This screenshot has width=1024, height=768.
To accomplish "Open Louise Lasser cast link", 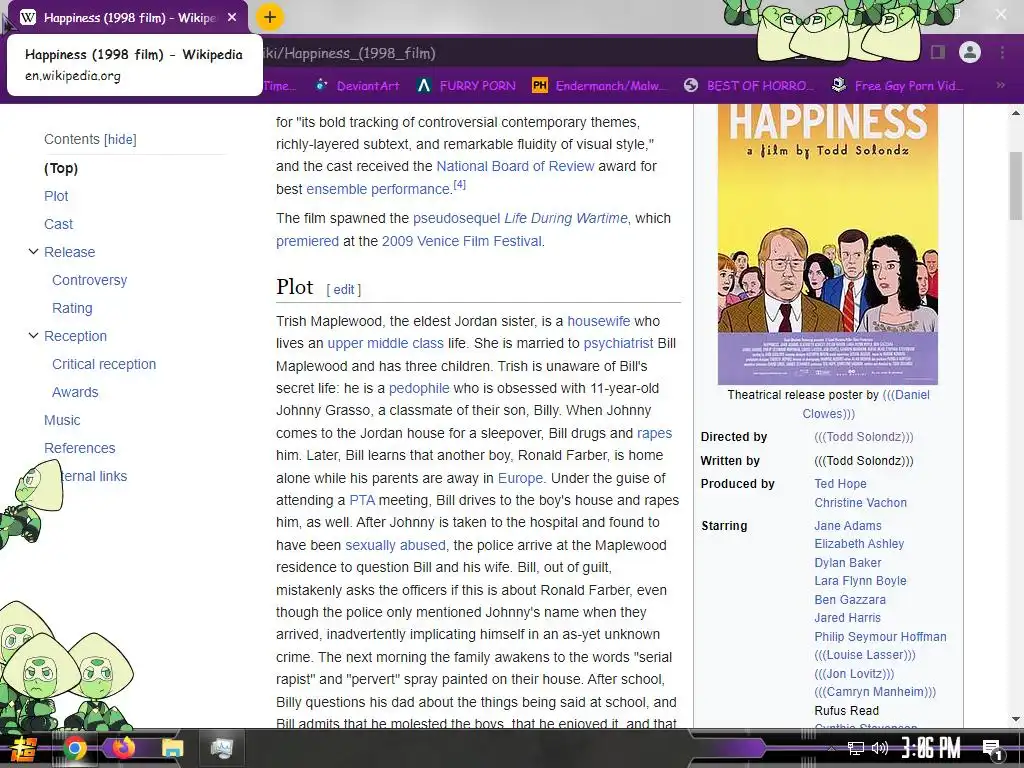I will click(865, 655).
